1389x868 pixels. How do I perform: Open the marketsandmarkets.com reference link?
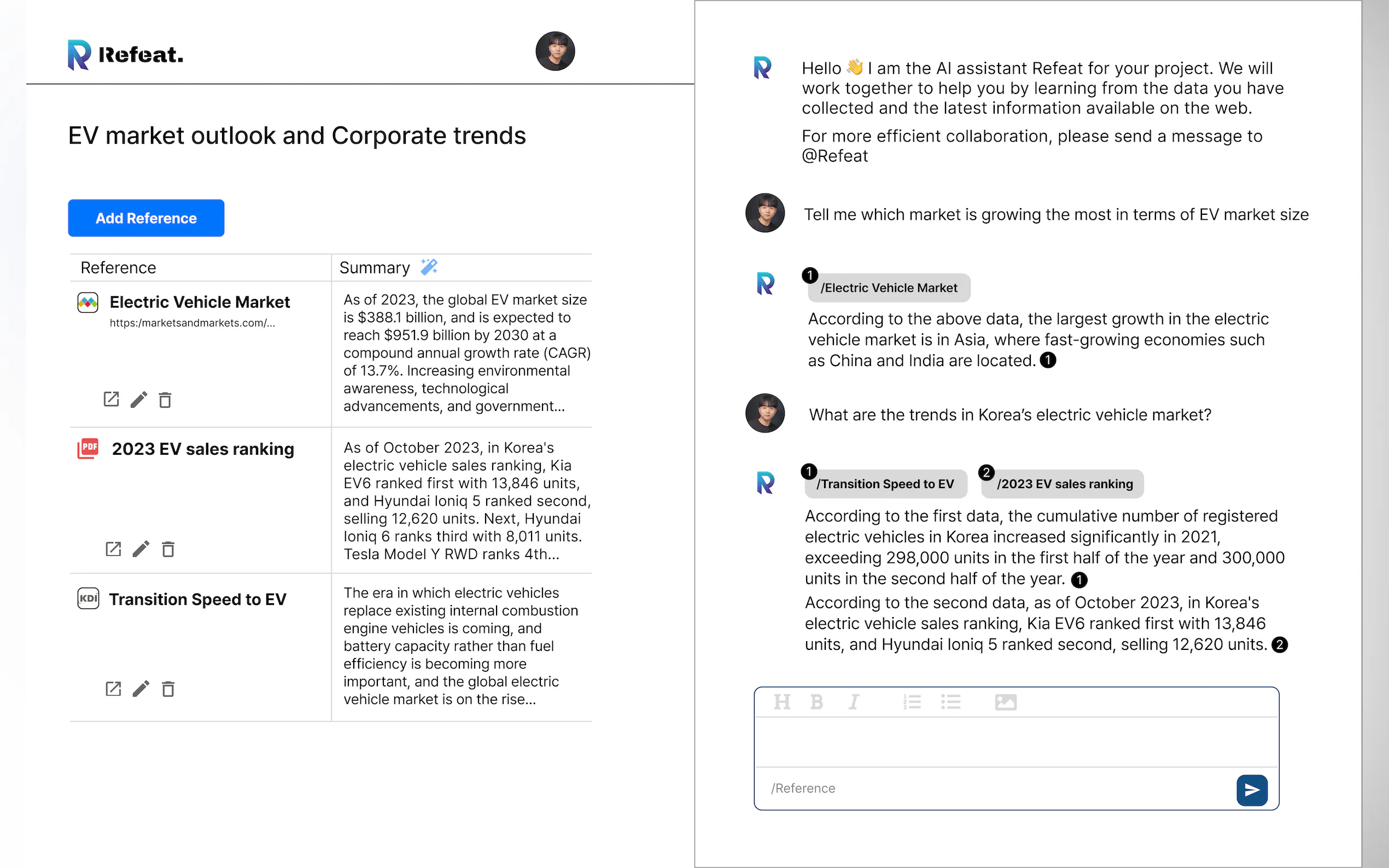click(x=192, y=323)
